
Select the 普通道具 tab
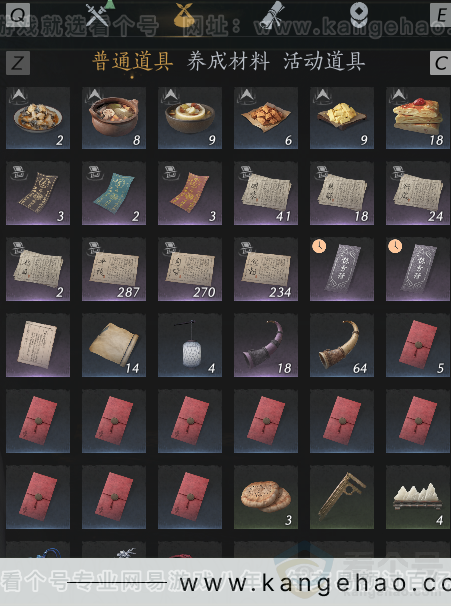[x=132, y=62]
